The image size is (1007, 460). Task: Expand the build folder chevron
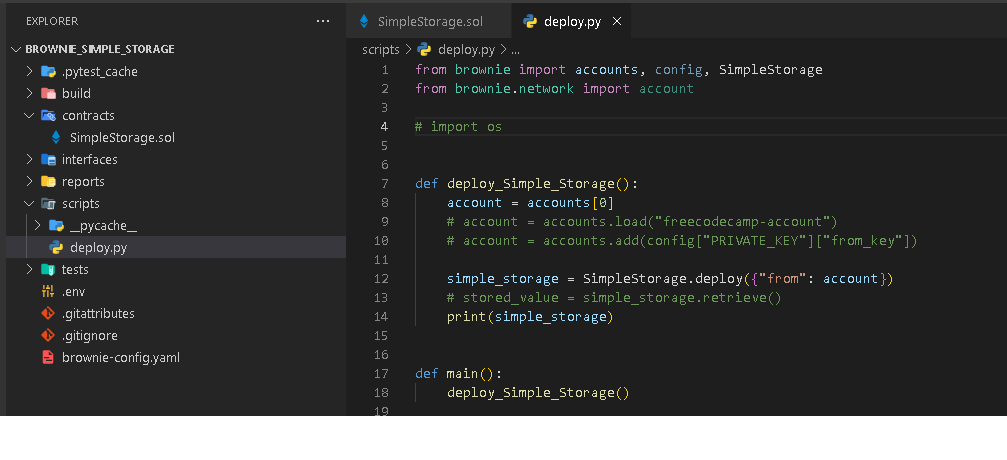click(29, 93)
